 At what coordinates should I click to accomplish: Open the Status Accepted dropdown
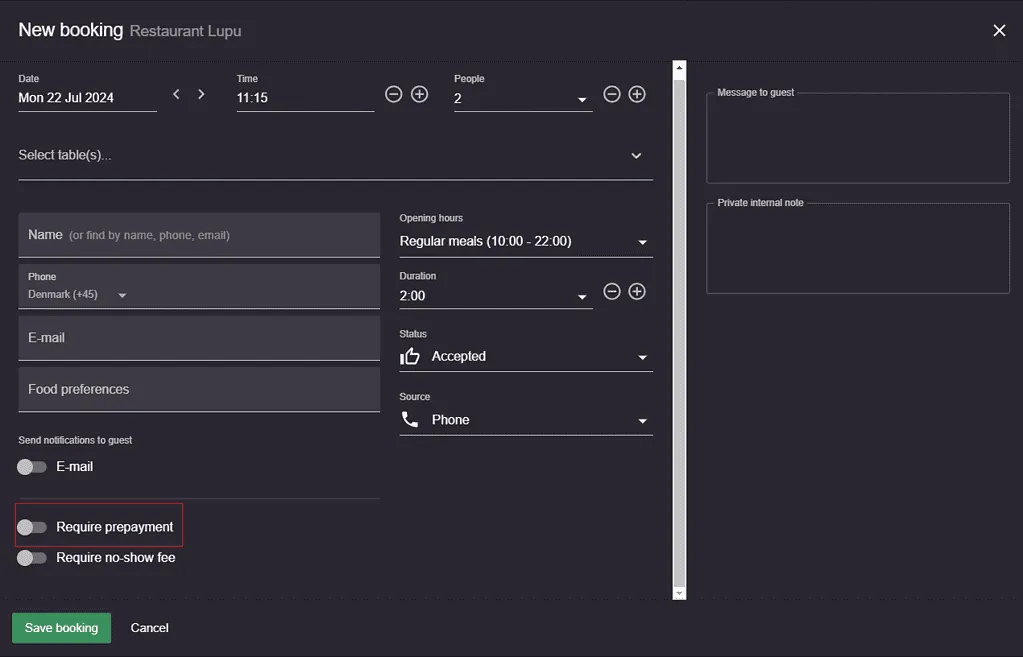click(x=526, y=356)
